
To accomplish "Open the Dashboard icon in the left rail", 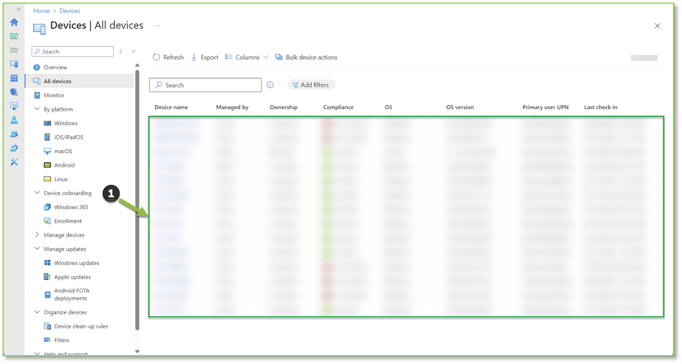I will pos(14,36).
